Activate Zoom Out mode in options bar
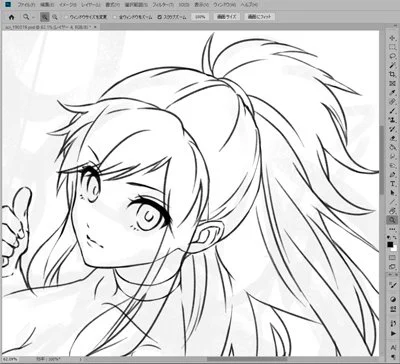400x364 pixels. (54, 17)
